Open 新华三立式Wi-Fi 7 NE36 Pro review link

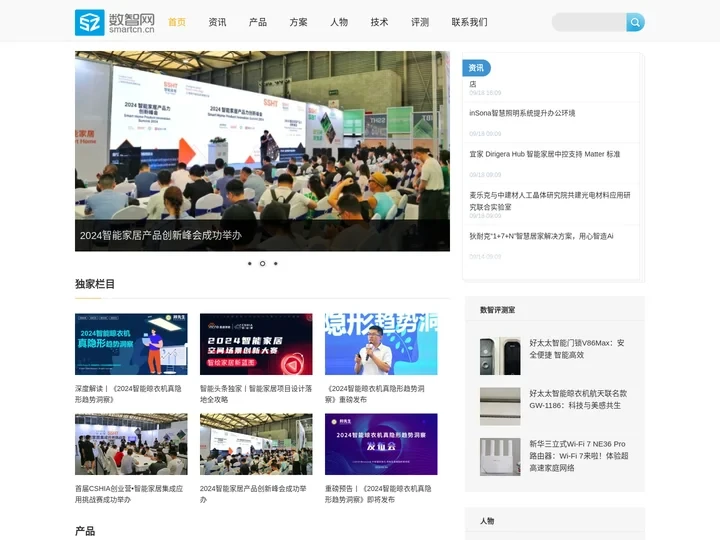click(x=579, y=456)
